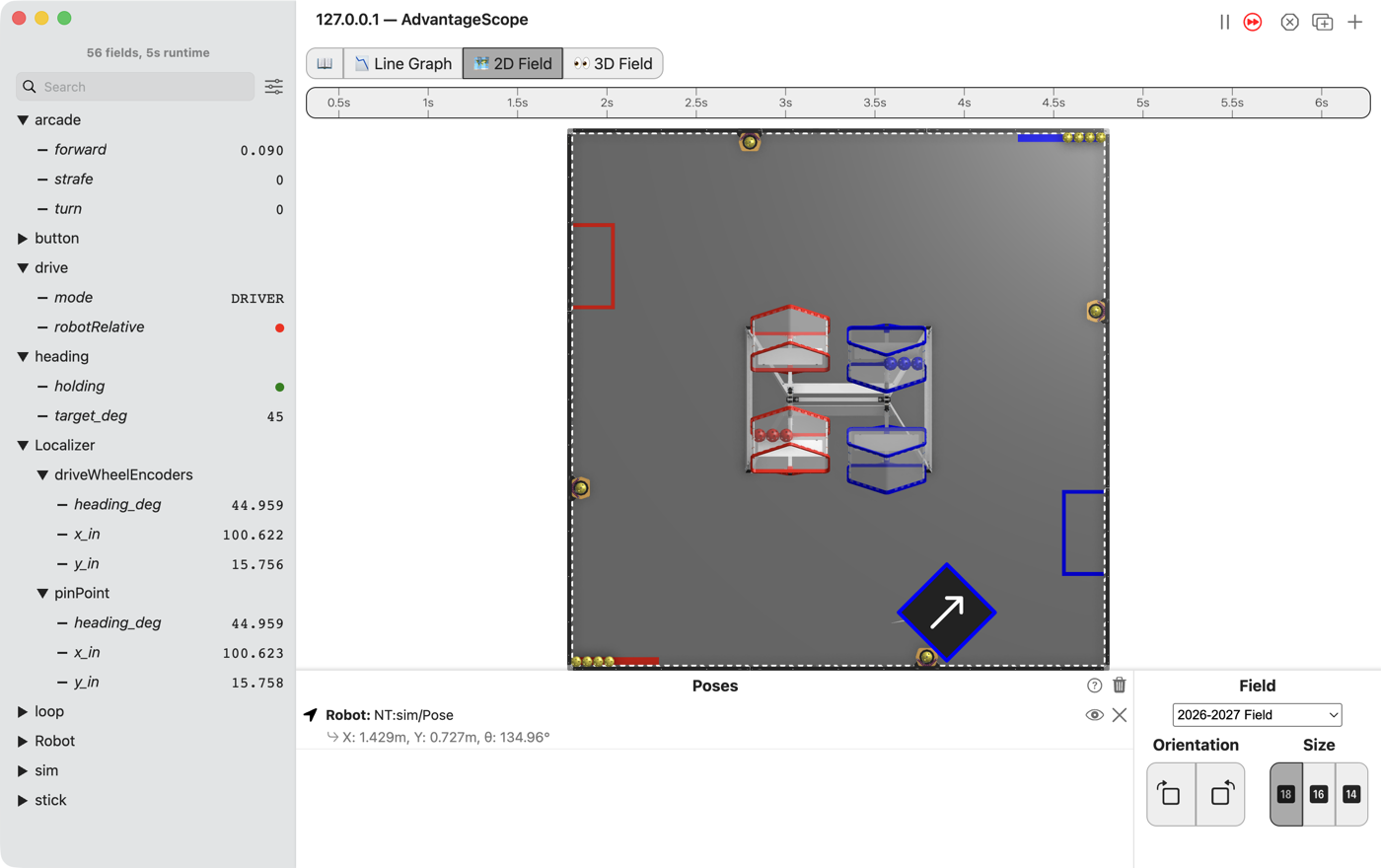Collapse the drive field group

pos(23,268)
